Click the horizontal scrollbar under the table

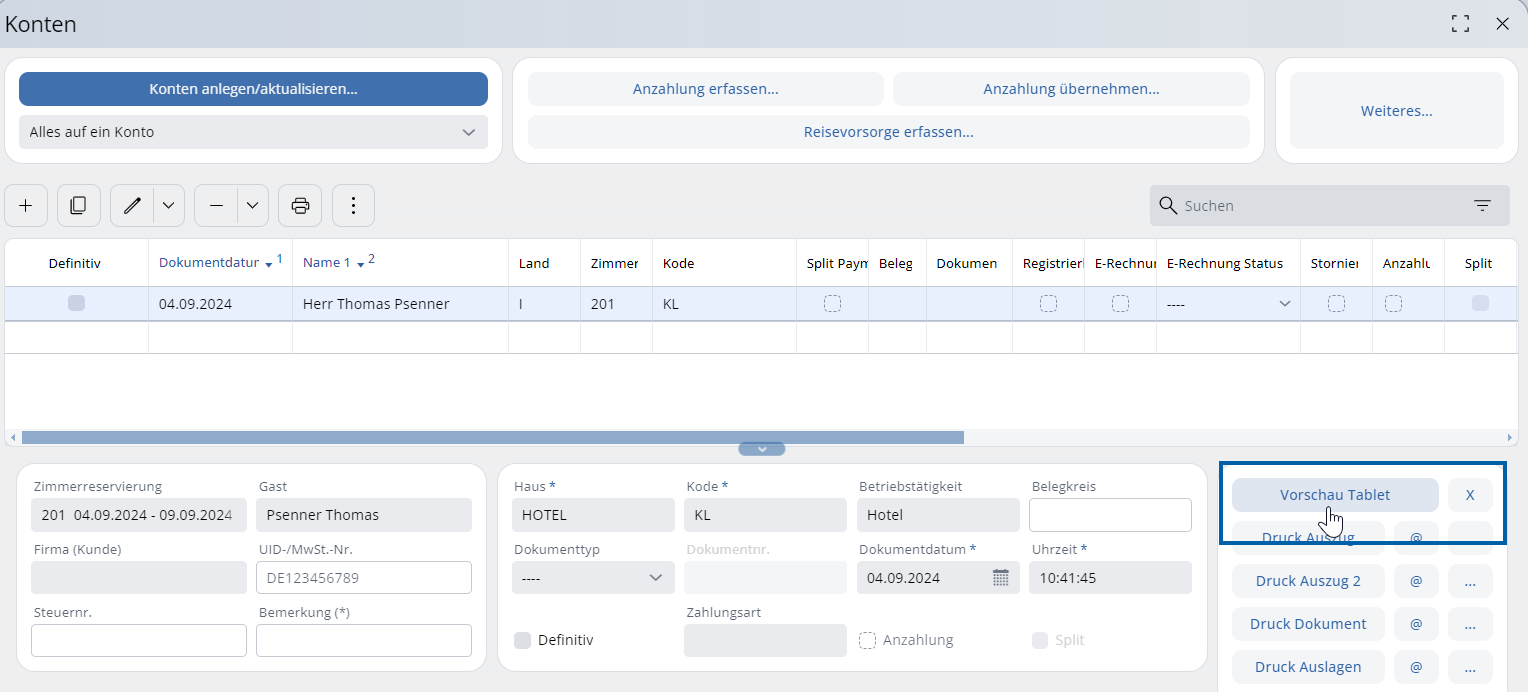coord(492,437)
